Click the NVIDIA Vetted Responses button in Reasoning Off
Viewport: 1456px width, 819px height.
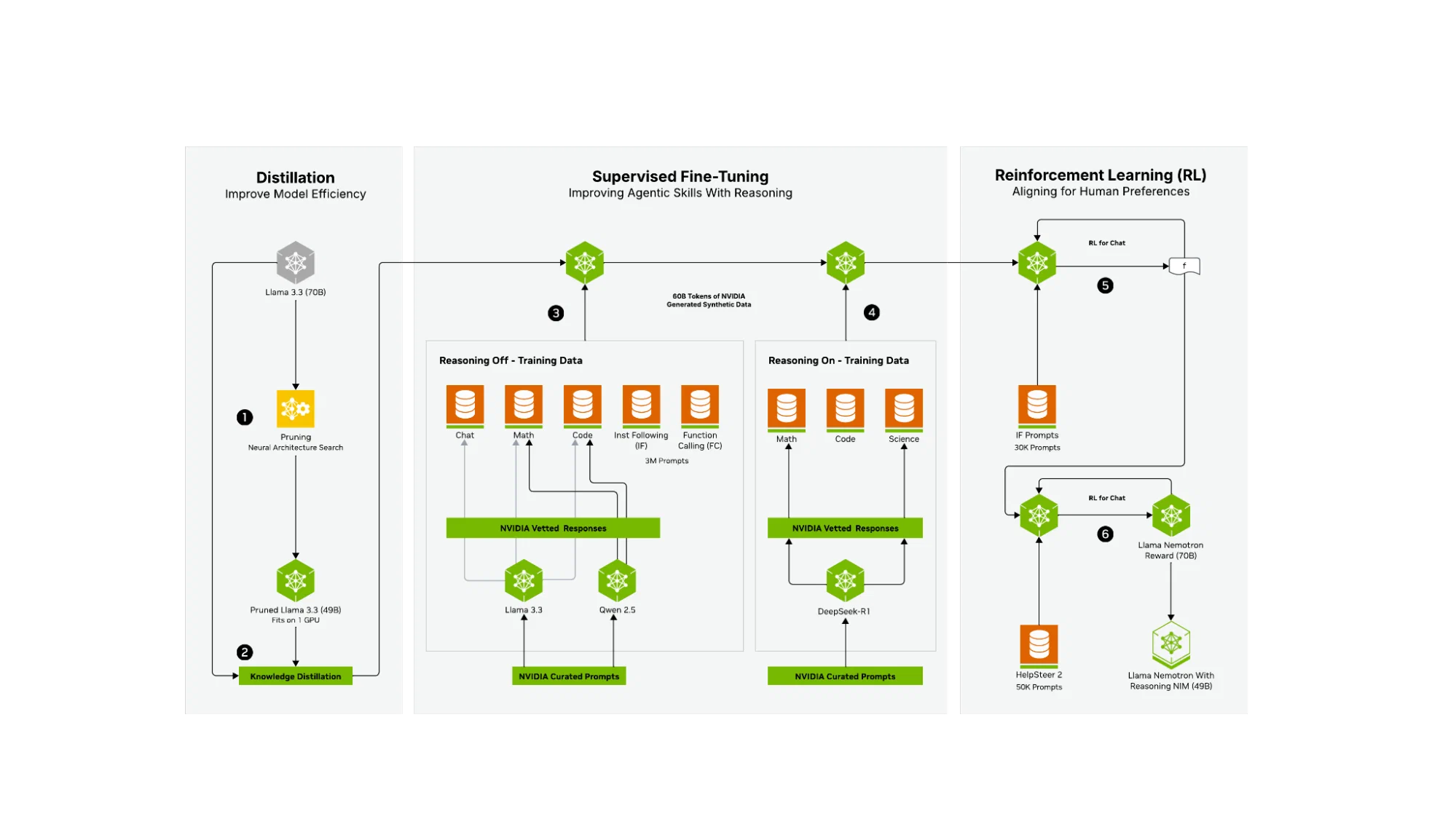[553, 528]
